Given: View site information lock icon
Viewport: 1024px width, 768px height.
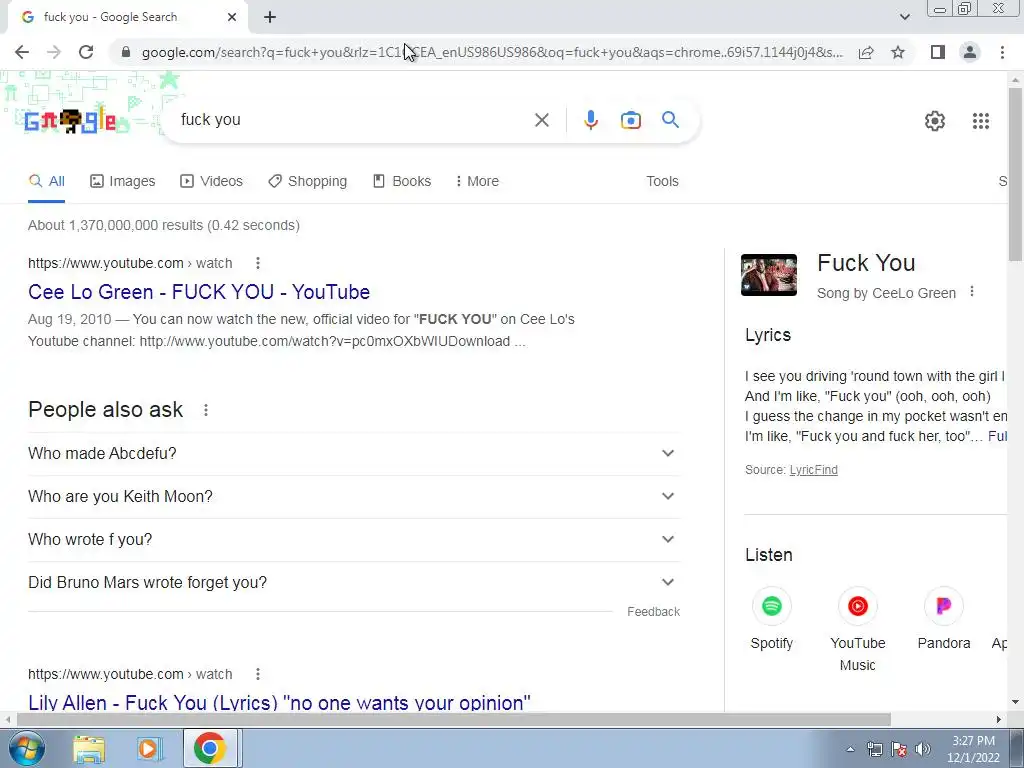Looking at the screenshot, I should (126, 52).
